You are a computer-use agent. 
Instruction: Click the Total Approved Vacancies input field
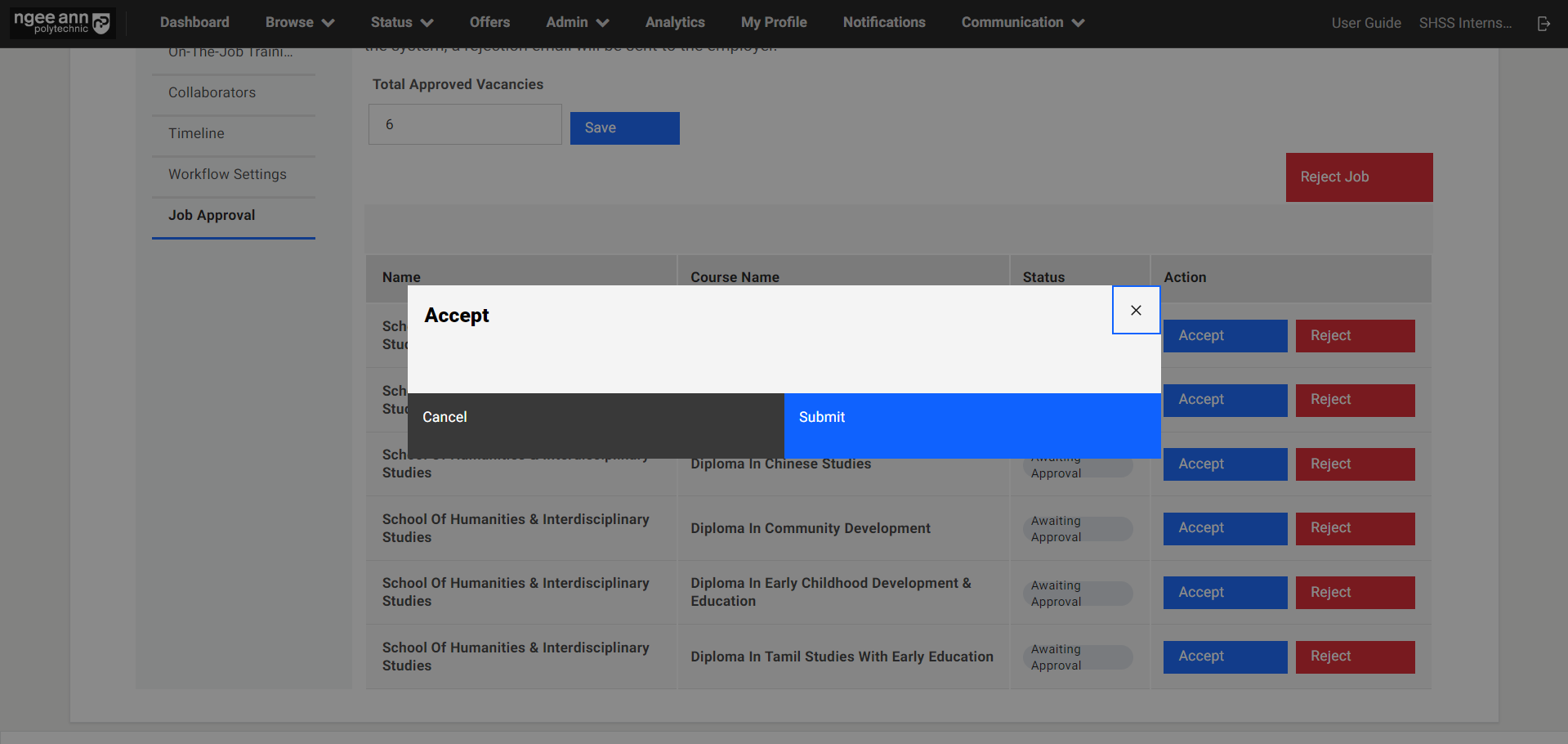click(x=464, y=124)
